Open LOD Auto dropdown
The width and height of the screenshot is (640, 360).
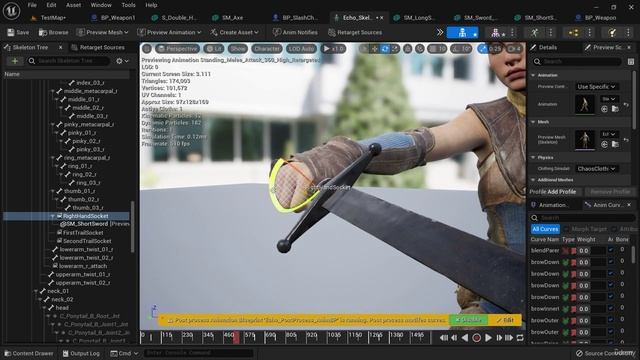tap(301, 49)
